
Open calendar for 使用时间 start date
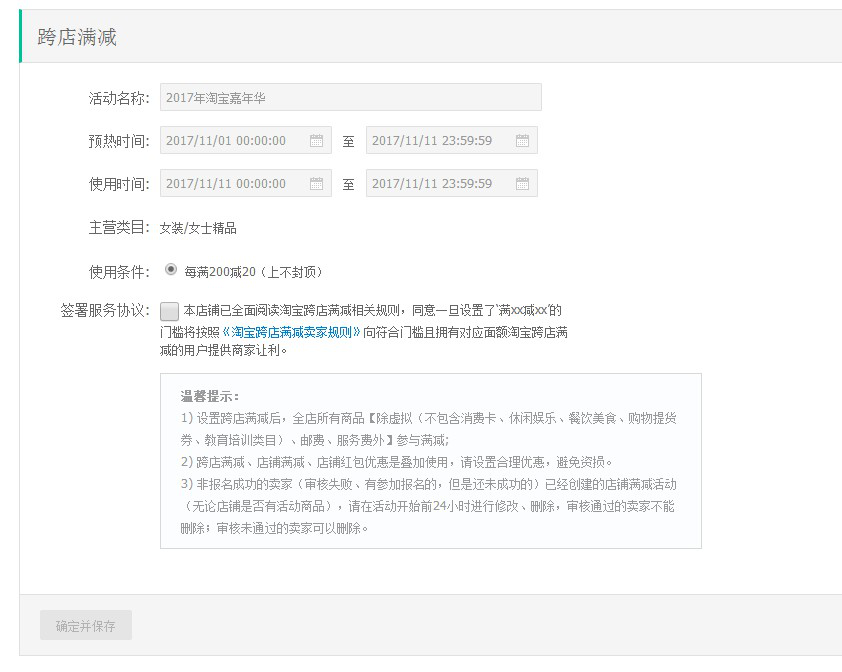(x=316, y=184)
